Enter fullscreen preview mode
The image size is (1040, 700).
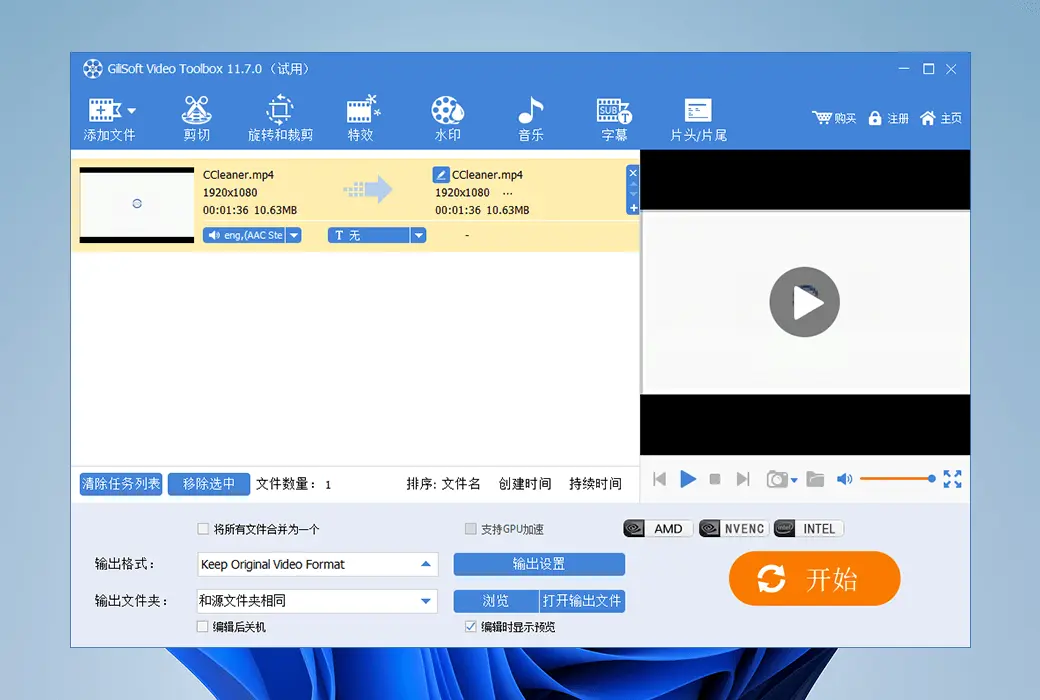pyautogui.click(x=952, y=478)
